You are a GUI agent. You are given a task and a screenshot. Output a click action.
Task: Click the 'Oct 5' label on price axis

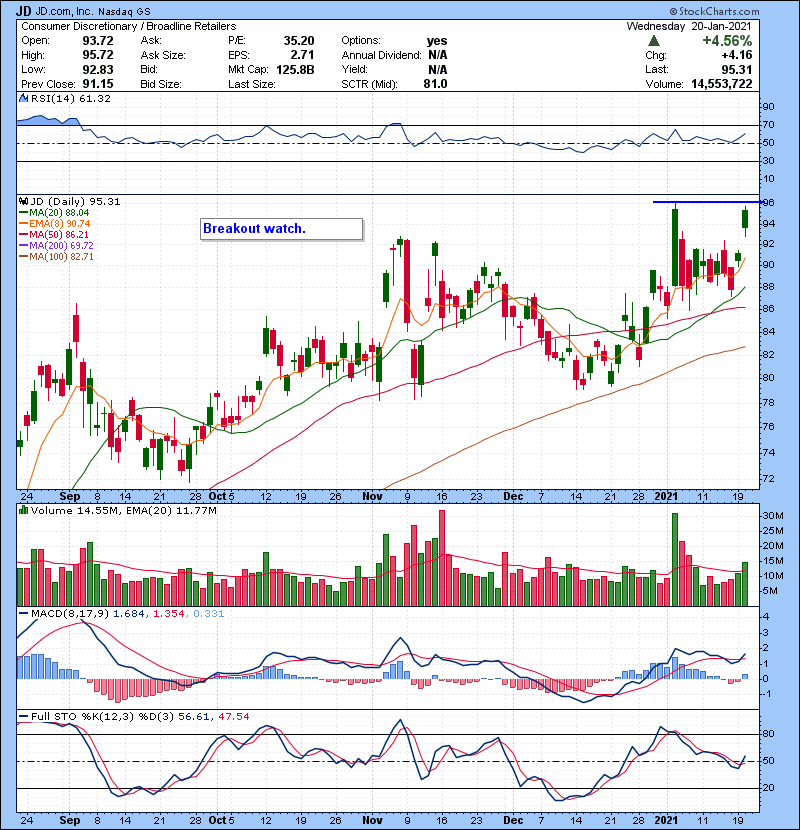(x=221, y=496)
